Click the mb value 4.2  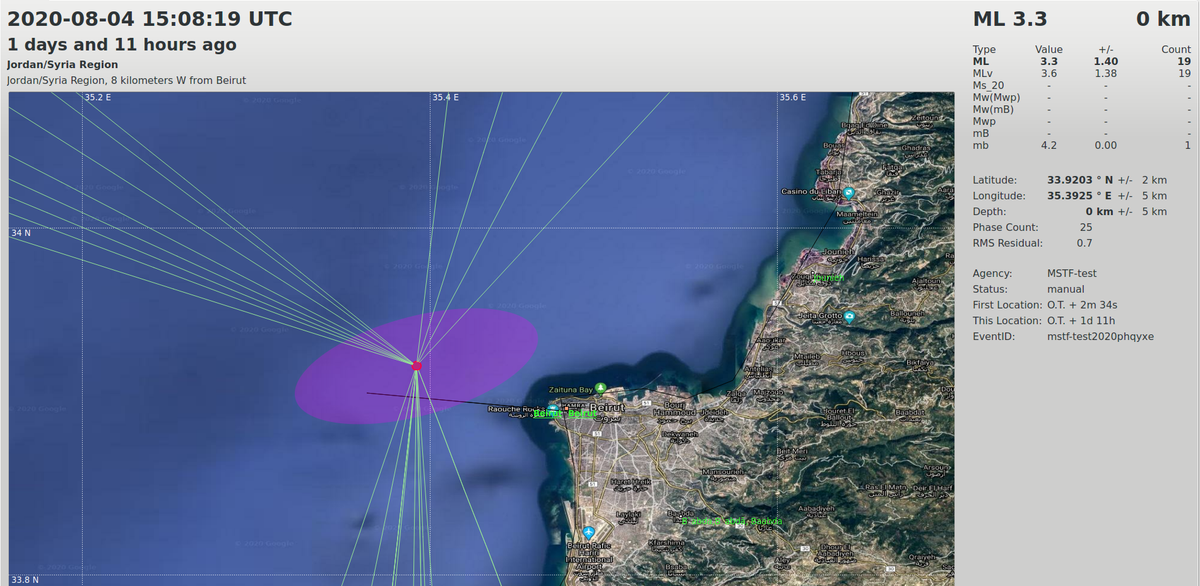pos(1049,145)
